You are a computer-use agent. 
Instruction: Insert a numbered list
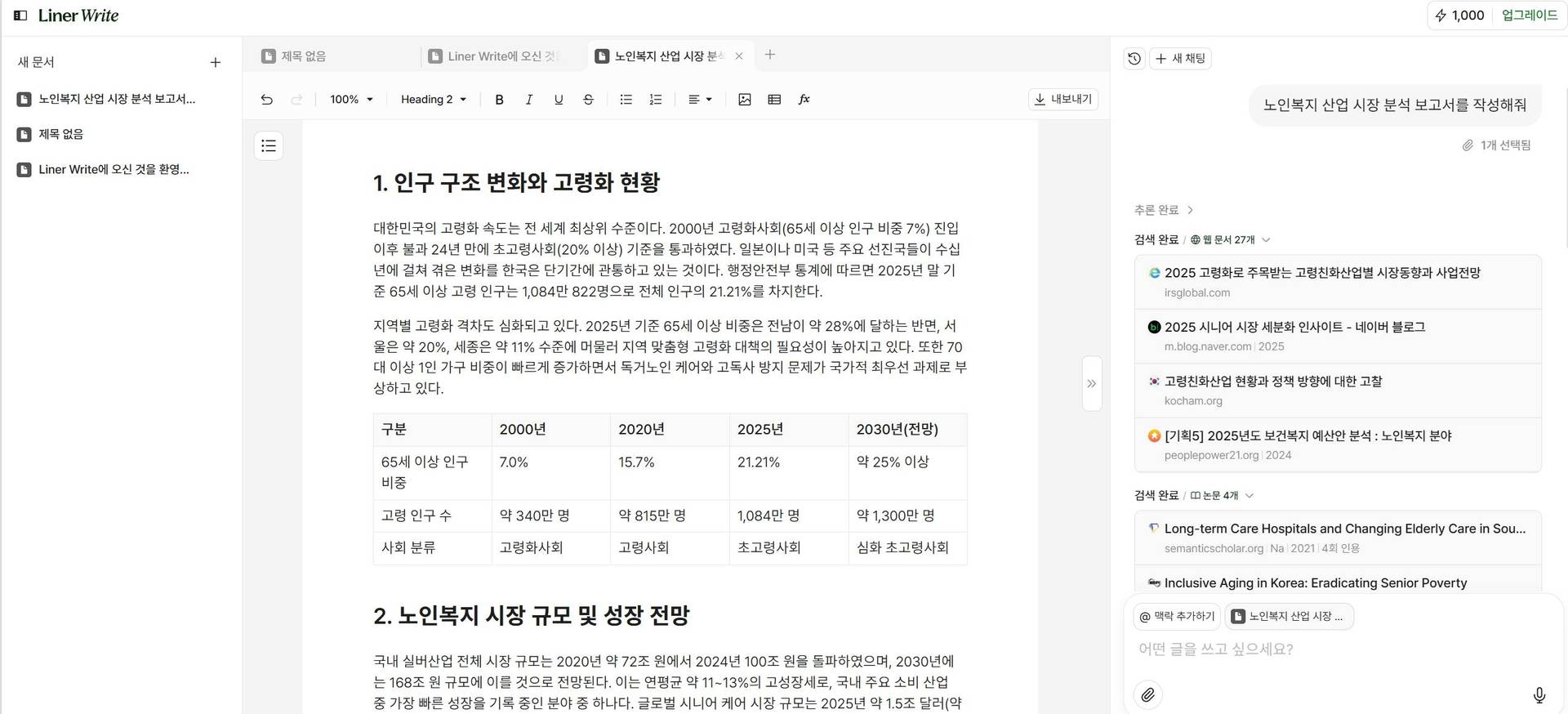[656, 100]
